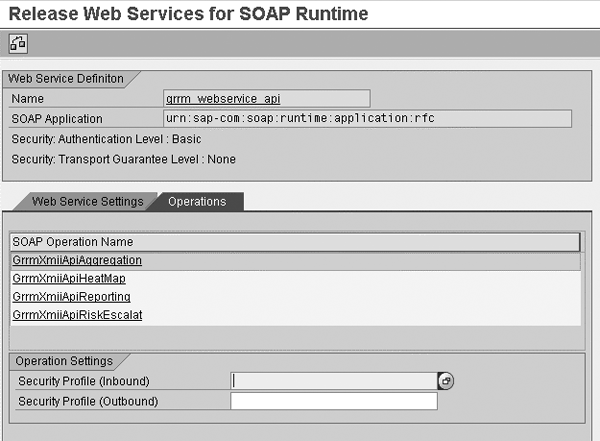Image resolution: width=600 pixels, height=441 pixels.
Task: Click the Release Web Services title text
Action: click(189, 13)
